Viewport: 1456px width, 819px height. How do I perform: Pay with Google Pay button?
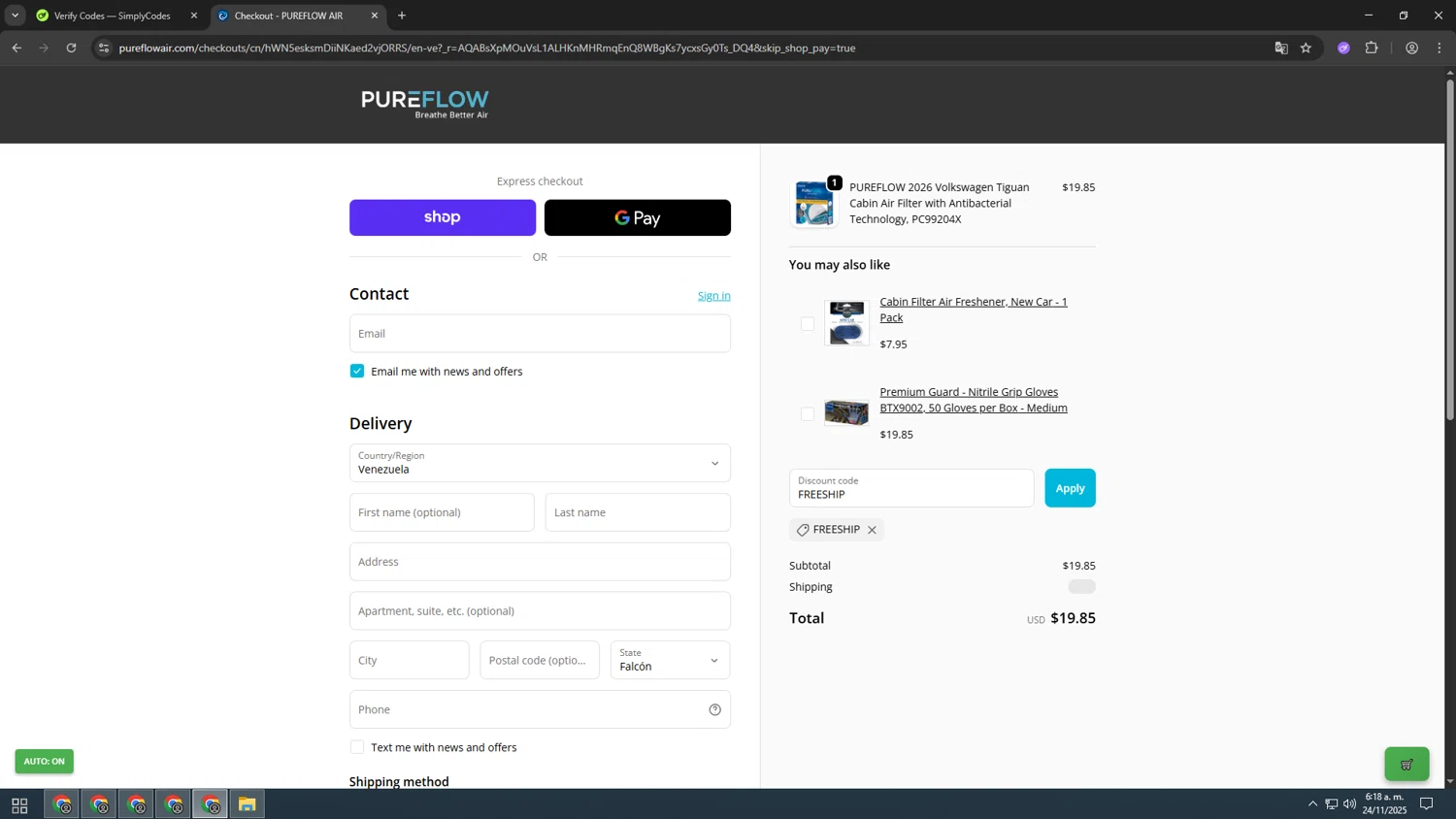click(x=638, y=217)
